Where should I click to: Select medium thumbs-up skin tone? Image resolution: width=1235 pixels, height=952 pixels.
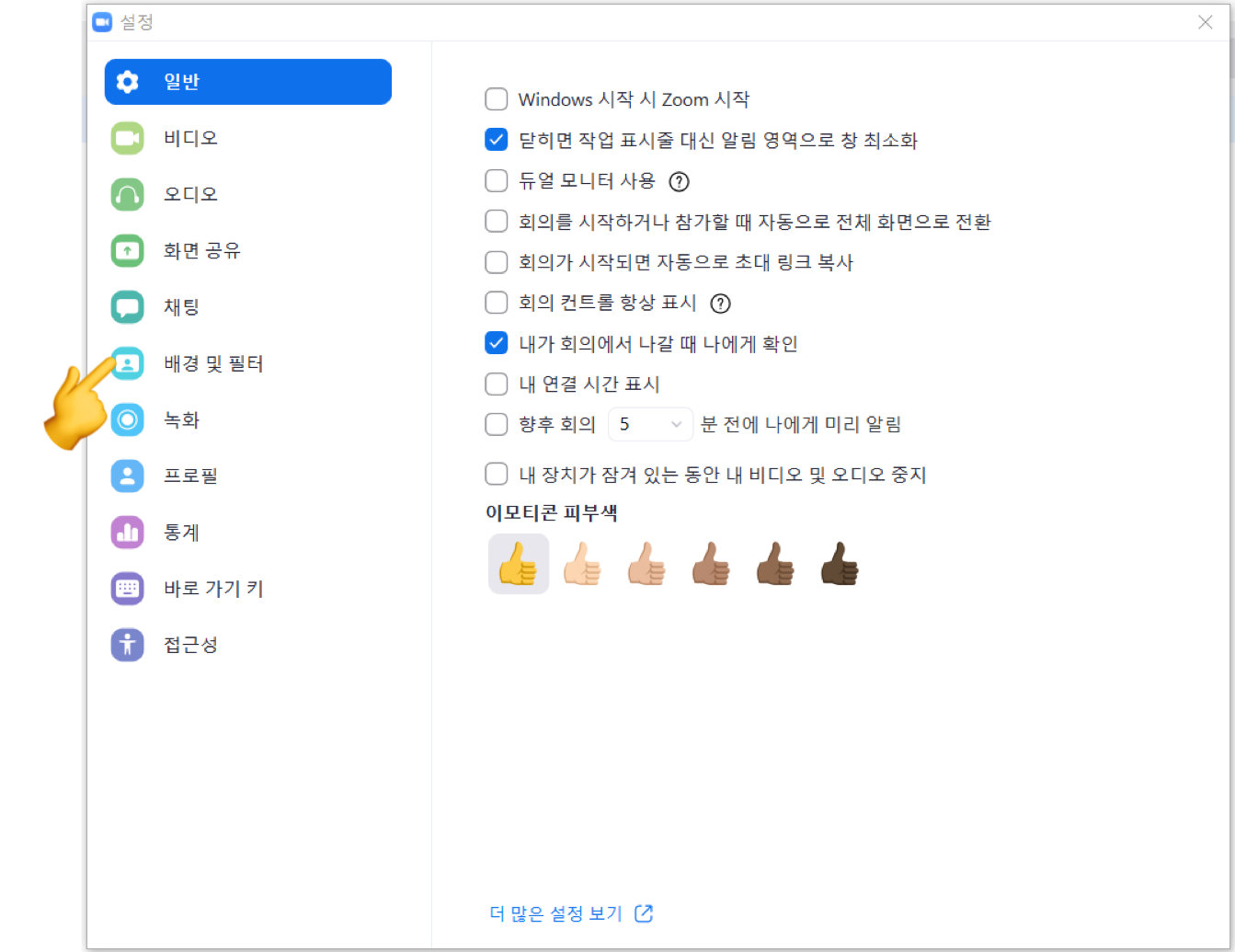[x=711, y=564]
